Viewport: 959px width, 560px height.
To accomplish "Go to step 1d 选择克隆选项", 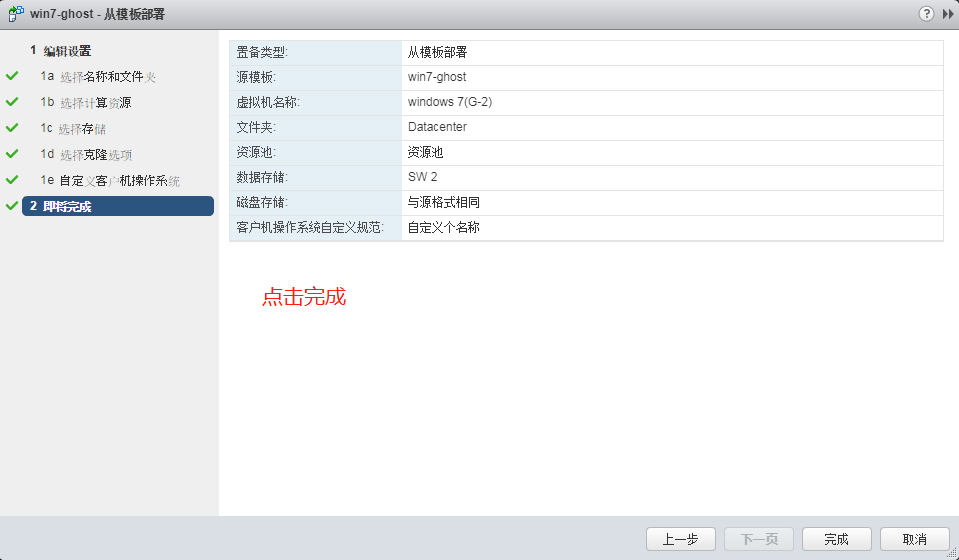I will point(86,154).
